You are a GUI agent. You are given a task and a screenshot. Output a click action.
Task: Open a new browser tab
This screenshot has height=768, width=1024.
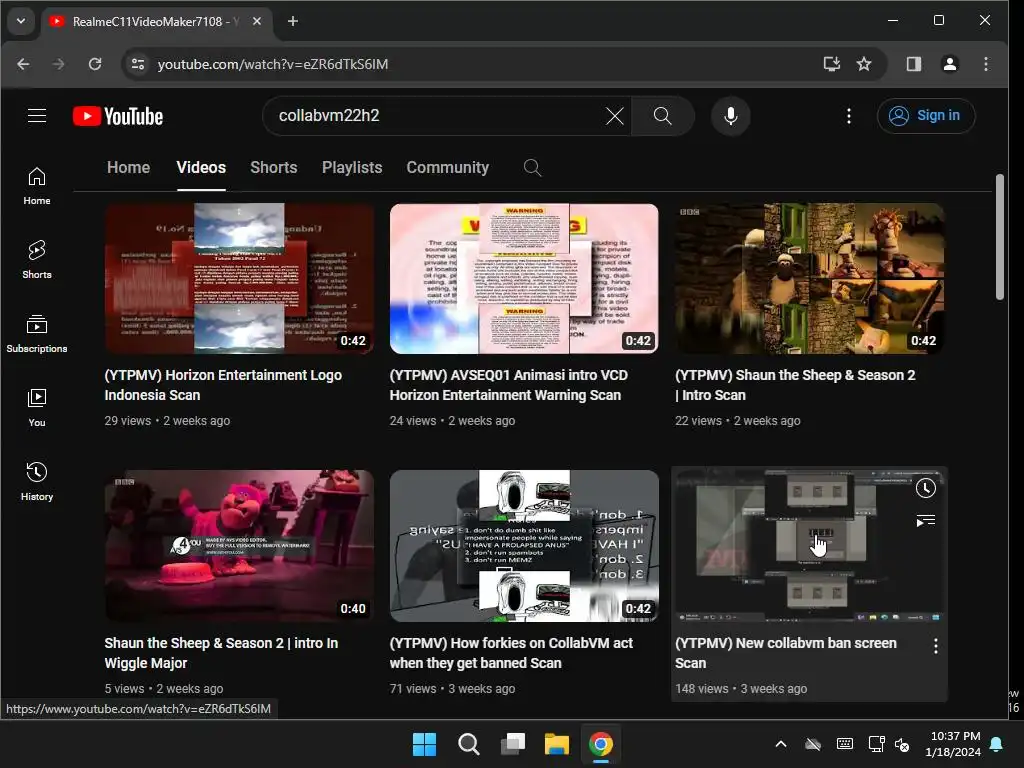click(x=293, y=22)
